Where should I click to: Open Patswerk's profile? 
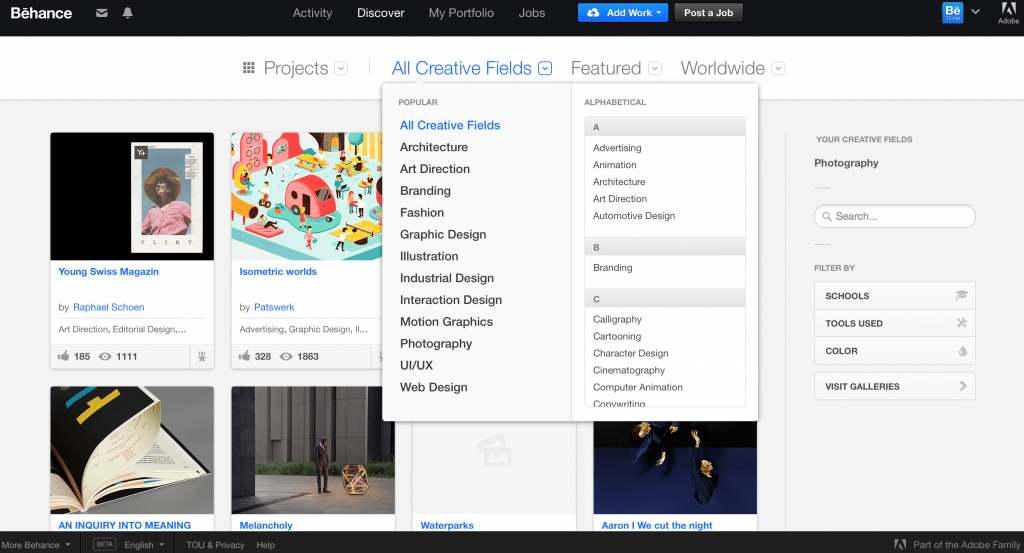click(x=274, y=307)
